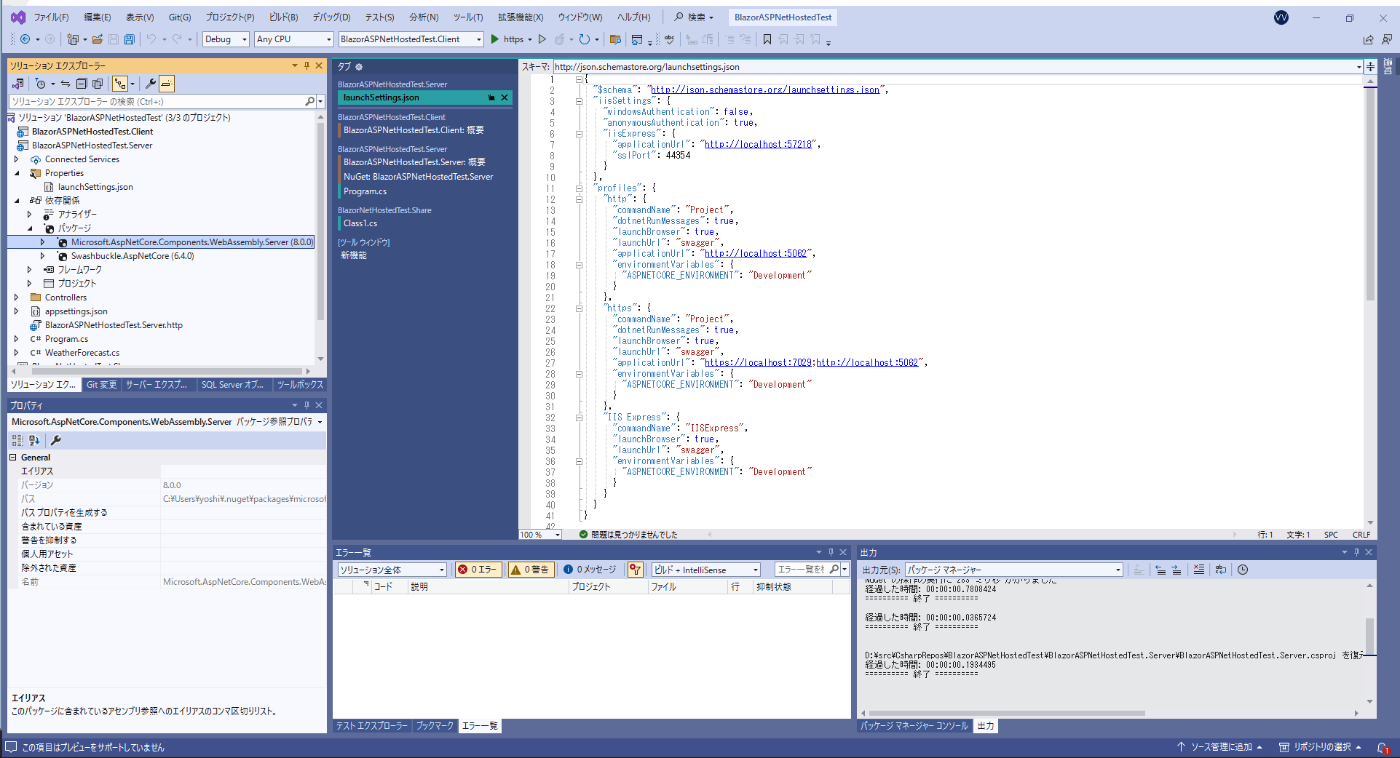
Task: Click the editor vertical scrollbar
Action: (x=1370, y=300)
